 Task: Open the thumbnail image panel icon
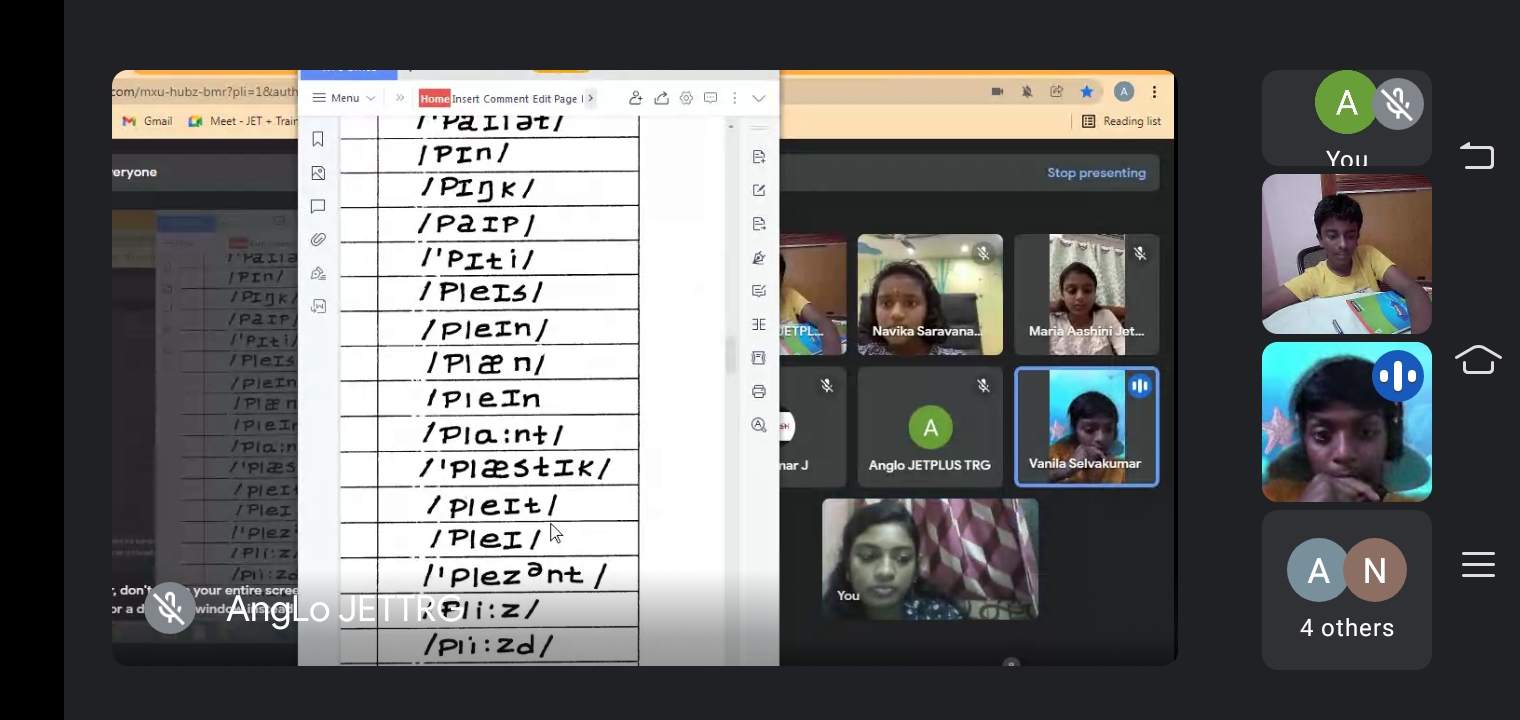click(x=318, y=173)
